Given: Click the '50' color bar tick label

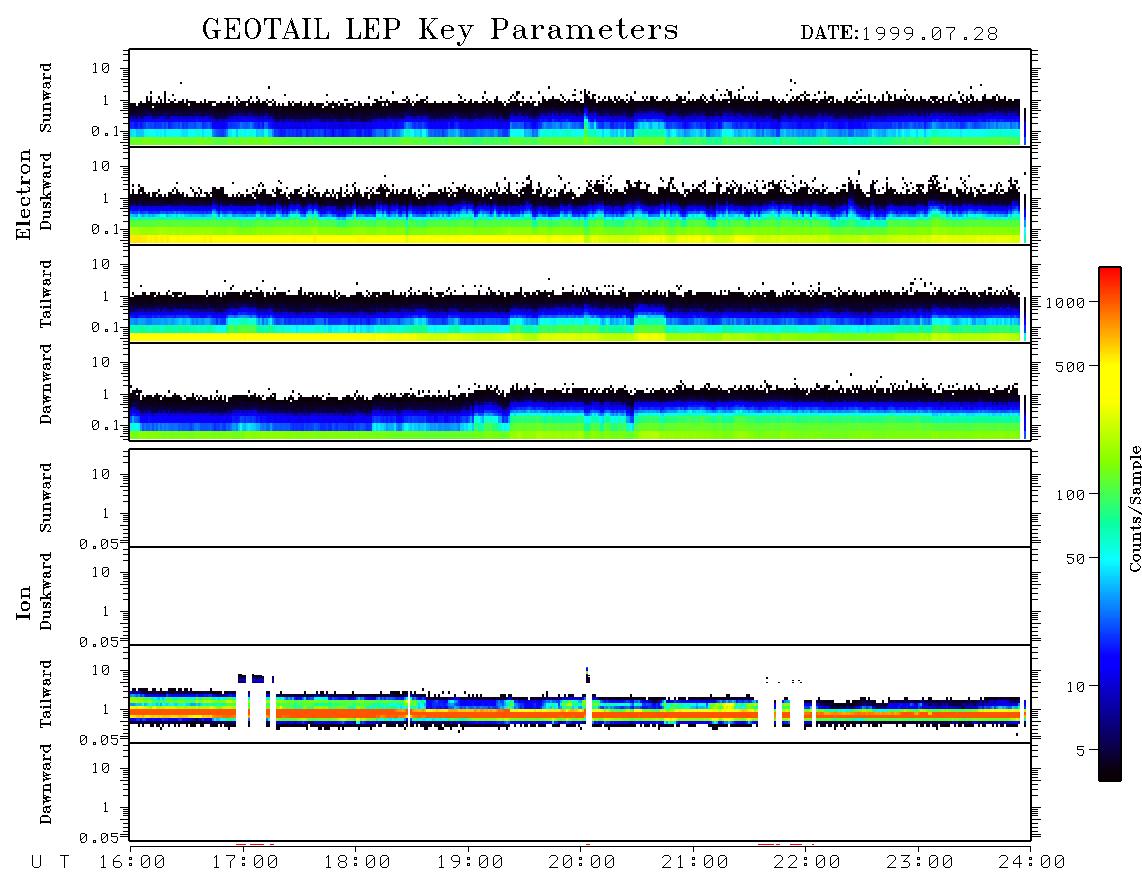Looking at the screenshot, I should click(x=1075, y=559).
